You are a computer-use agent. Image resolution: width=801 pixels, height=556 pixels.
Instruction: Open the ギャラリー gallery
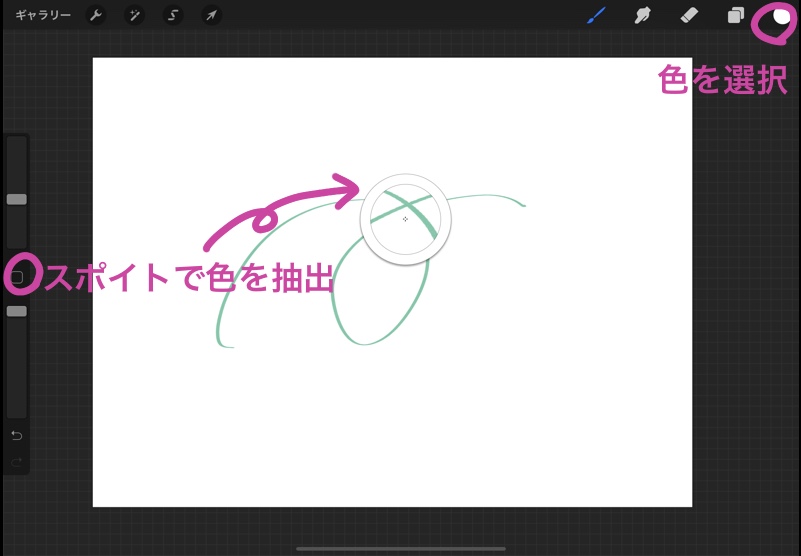tap(43, 15)
